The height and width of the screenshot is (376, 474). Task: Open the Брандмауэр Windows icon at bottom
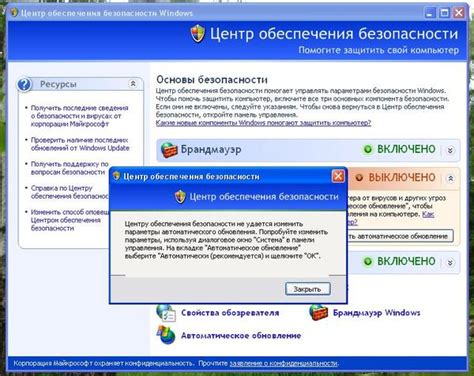(318, 312)
